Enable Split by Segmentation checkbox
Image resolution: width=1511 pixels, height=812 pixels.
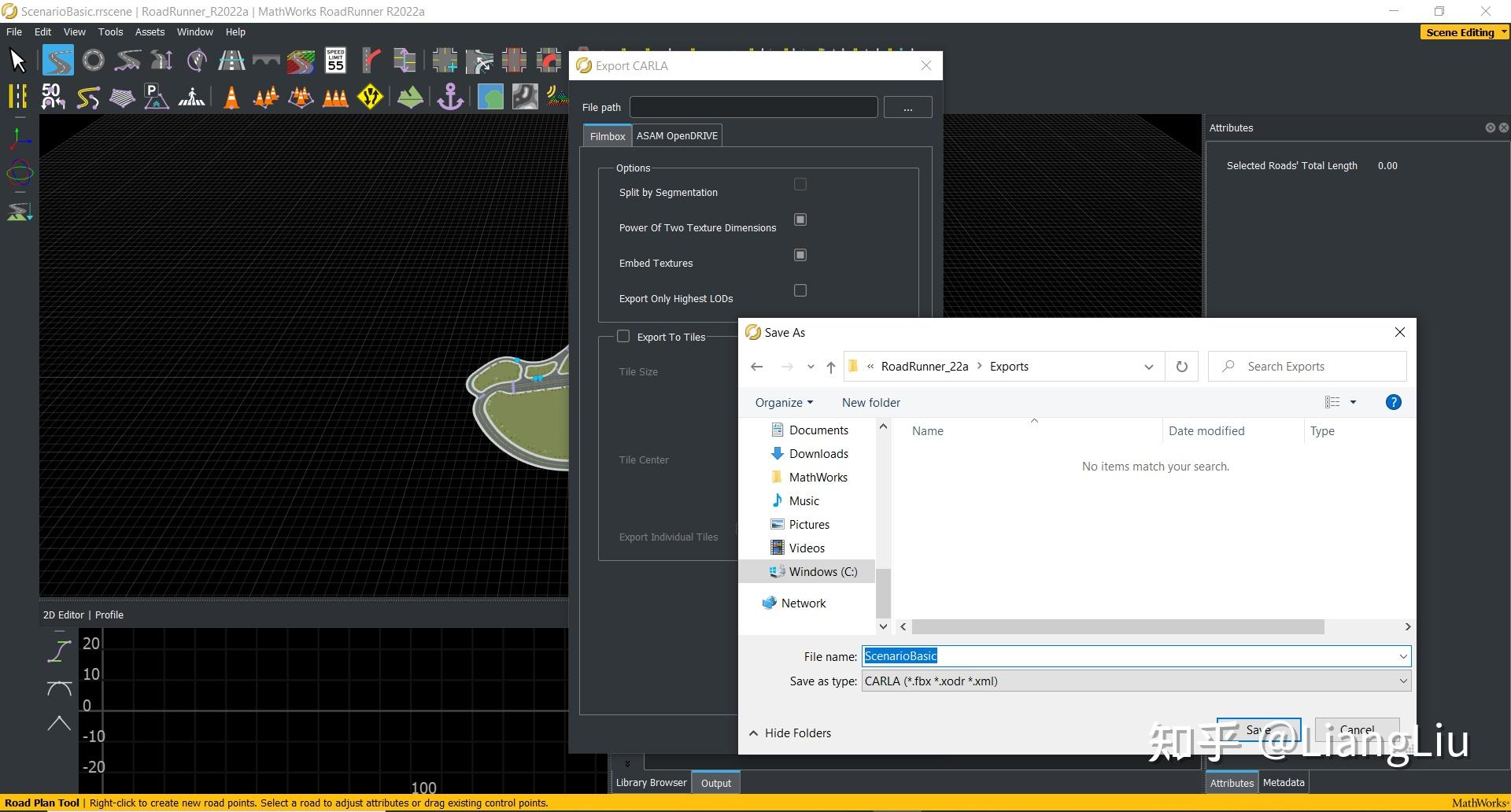tap(800, 185)
